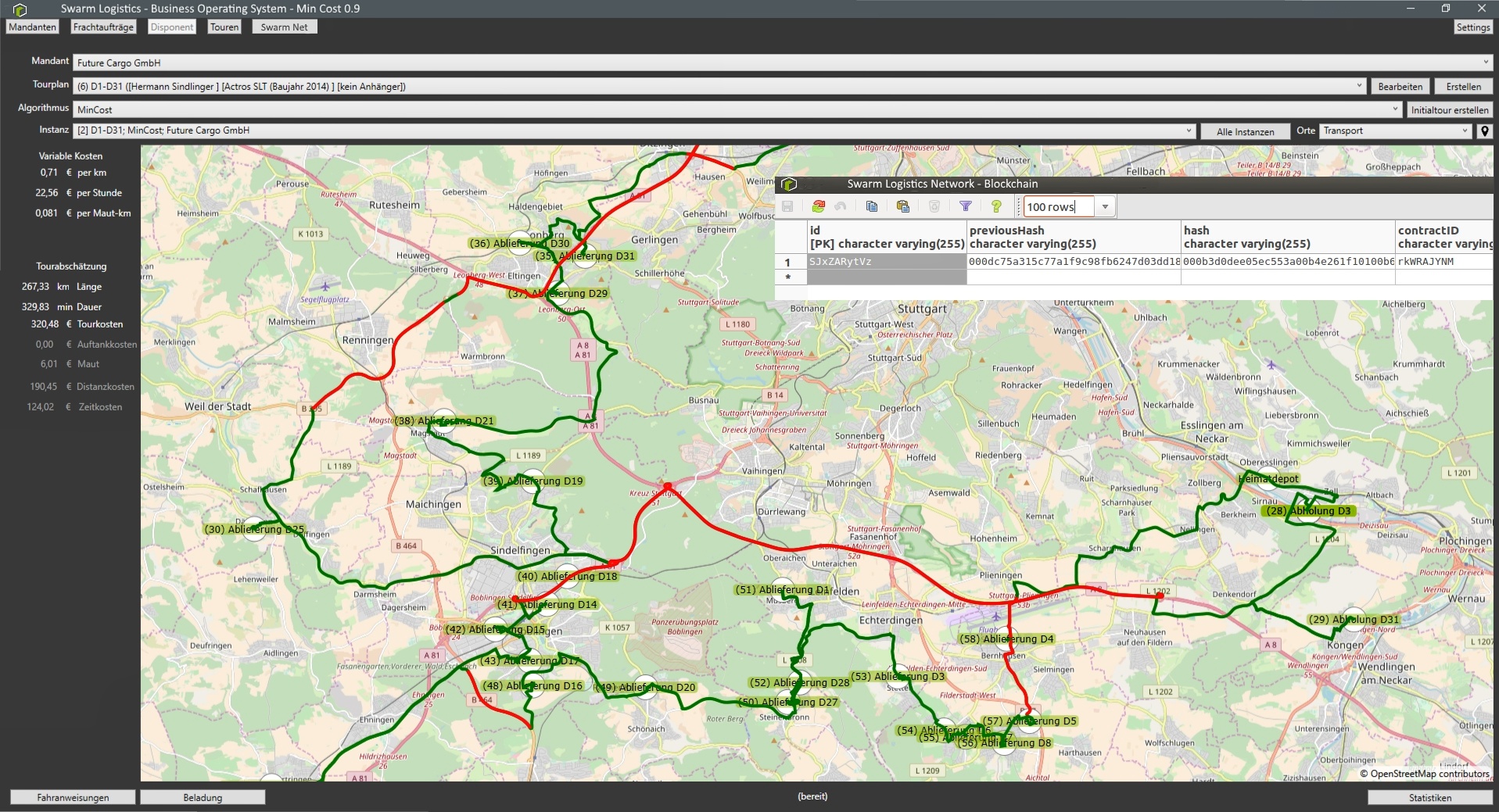Click the Blockchain window logo icon
This screenshot has width=1499, height=812.
coord(789,184)
